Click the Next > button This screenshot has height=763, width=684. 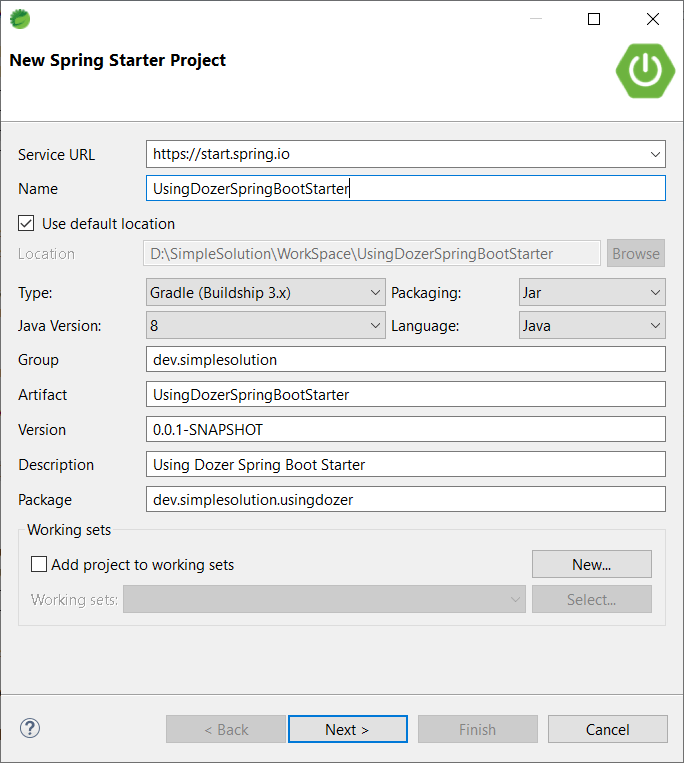348,729
